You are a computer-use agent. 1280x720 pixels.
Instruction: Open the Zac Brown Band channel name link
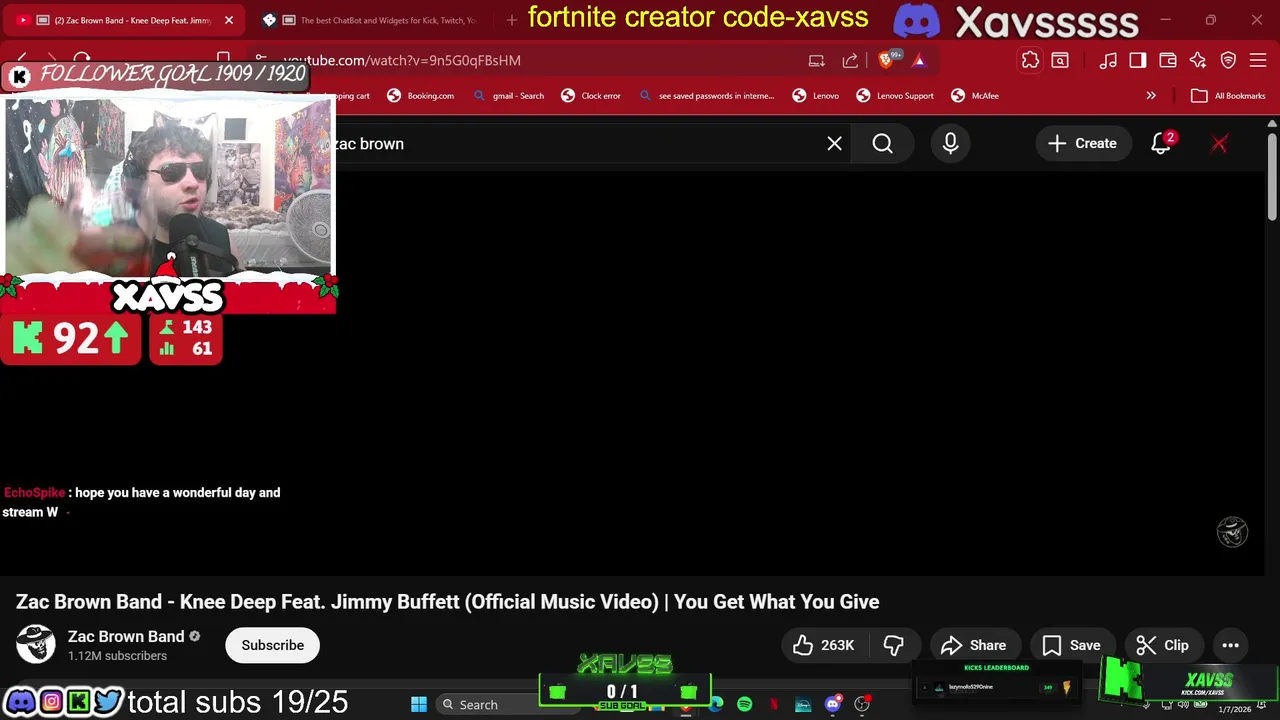click(x=126, y=636)
